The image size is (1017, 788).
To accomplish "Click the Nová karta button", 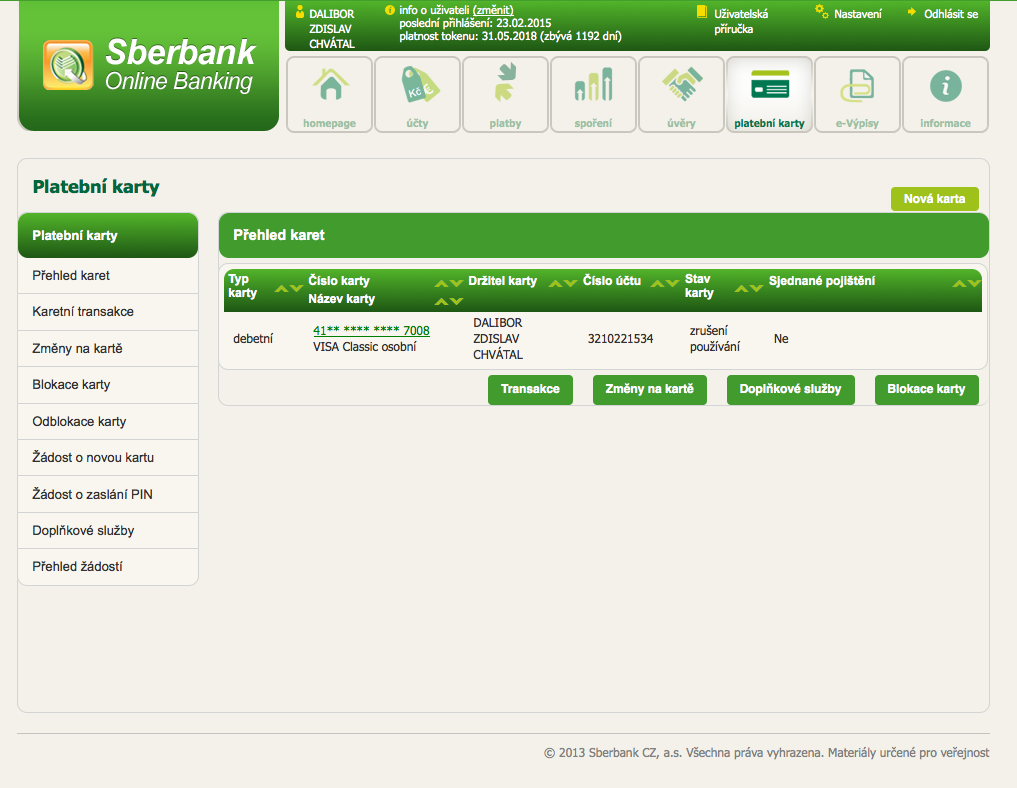I will [935, 199].
